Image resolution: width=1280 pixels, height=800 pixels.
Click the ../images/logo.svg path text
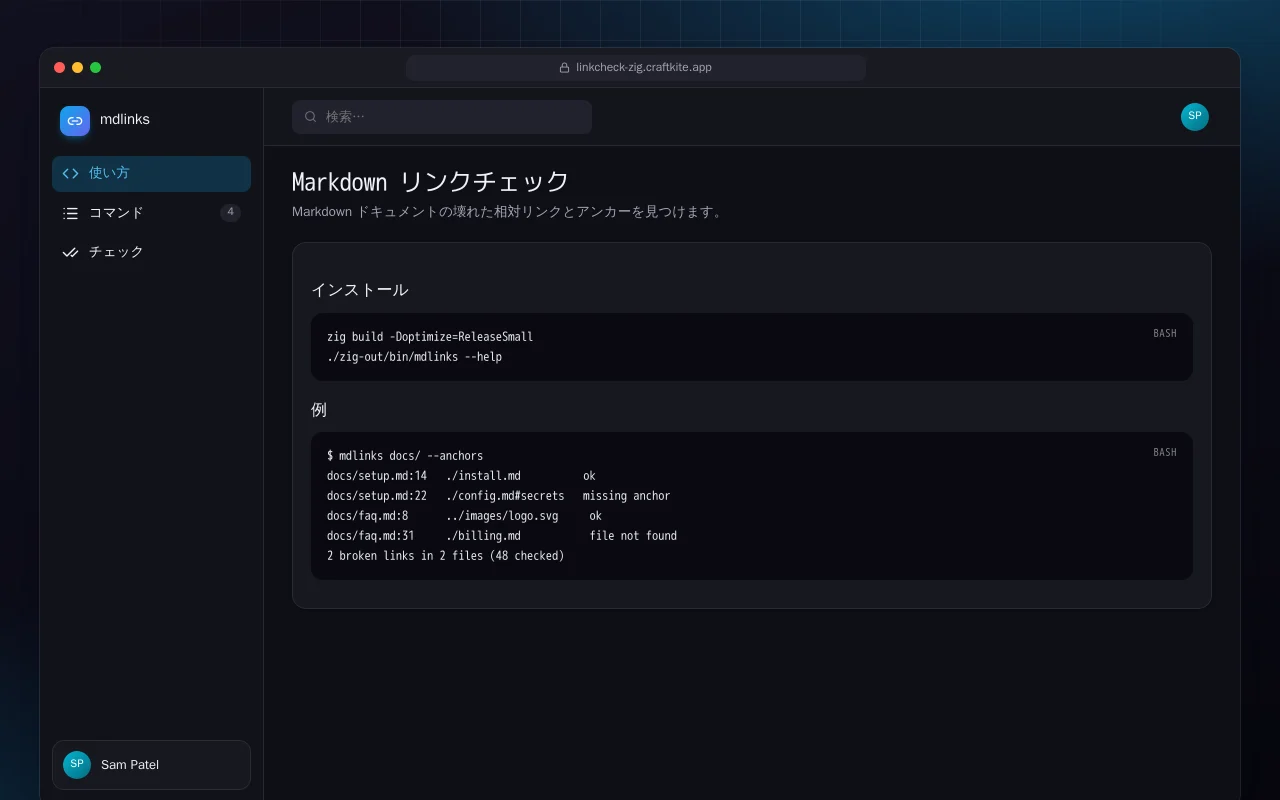pos(502,516)
